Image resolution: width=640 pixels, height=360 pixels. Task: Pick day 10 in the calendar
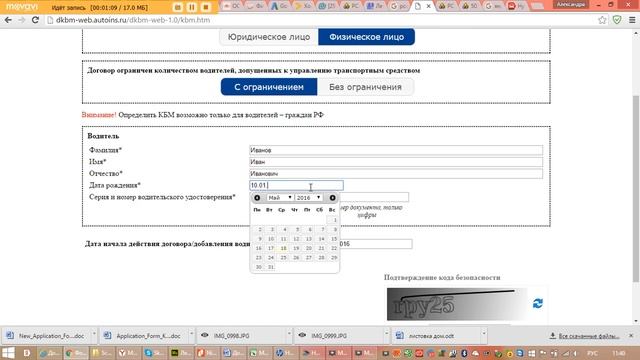[x=271, y=239]
